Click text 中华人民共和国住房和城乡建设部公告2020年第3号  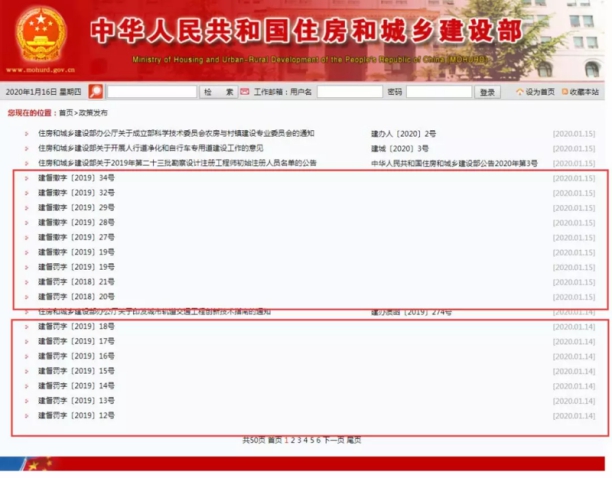click(x=454, y=163)
